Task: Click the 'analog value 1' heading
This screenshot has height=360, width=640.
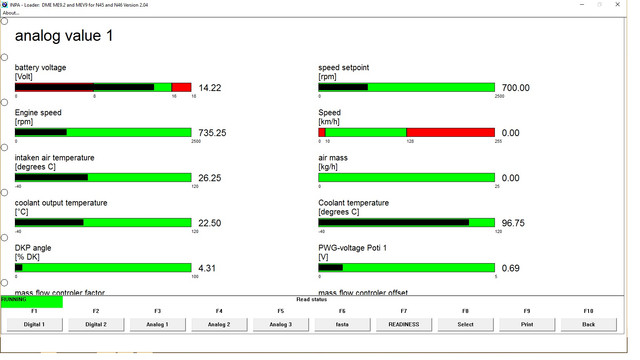Action: 64,36
